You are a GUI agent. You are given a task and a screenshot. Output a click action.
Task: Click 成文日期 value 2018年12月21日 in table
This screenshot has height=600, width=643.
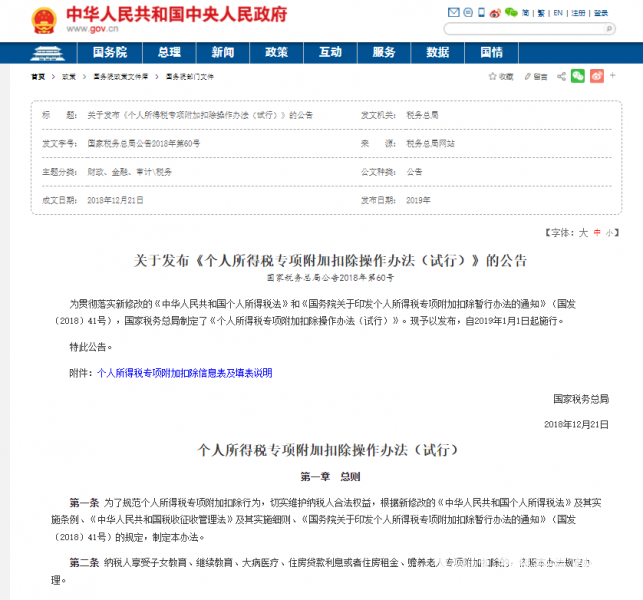click(115, 200)
